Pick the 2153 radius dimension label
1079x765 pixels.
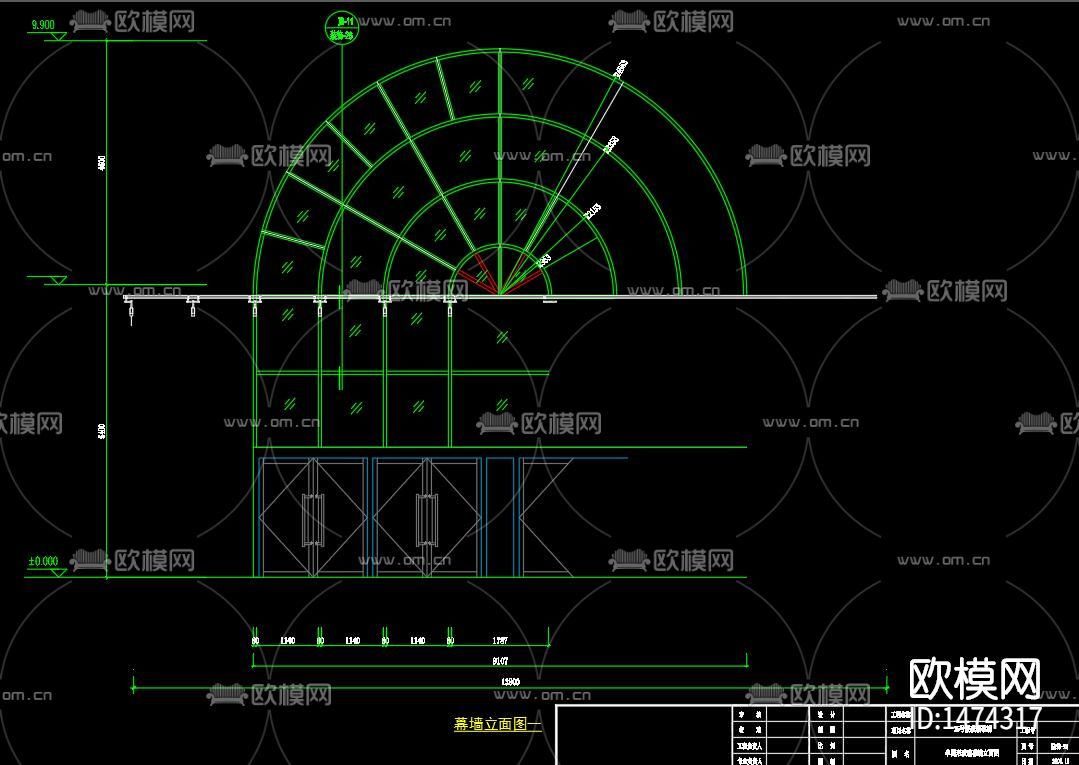[x=592, y=211]
